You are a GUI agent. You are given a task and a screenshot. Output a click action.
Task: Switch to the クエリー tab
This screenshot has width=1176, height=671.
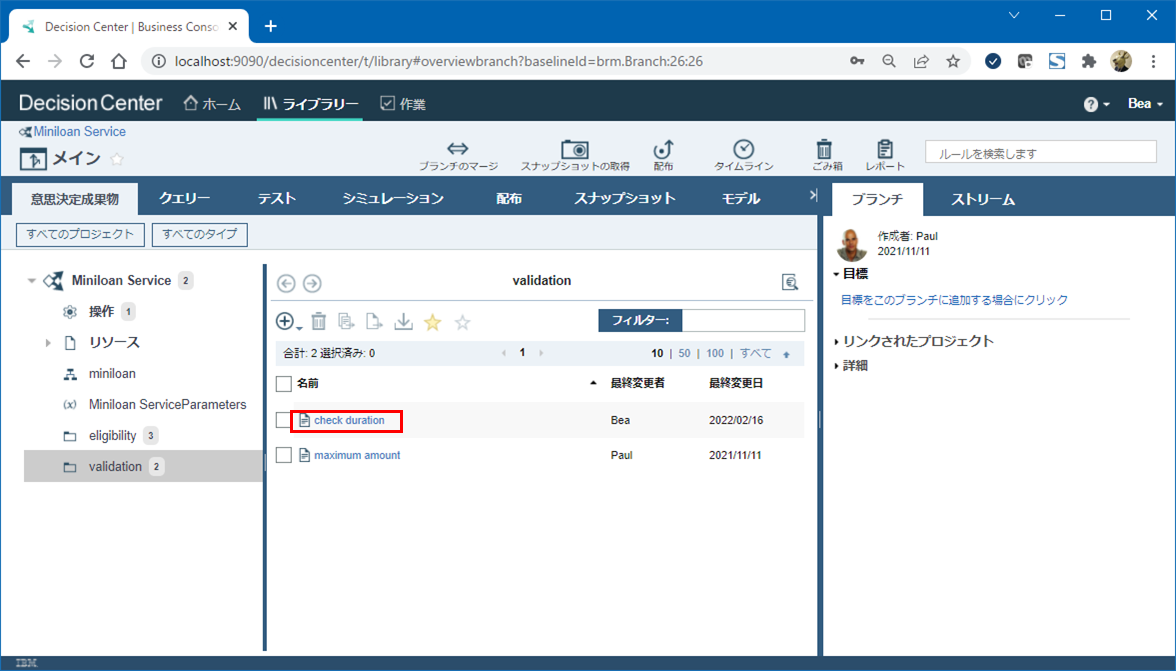[184, 199]
